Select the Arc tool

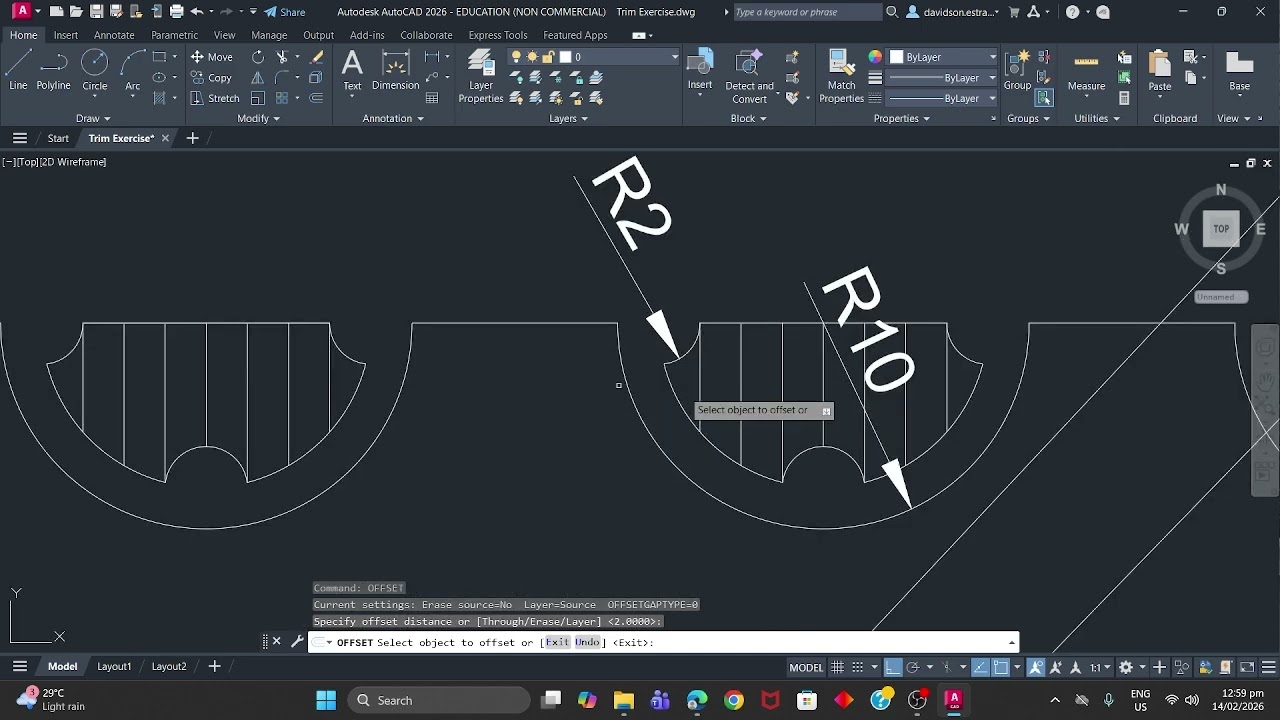pyautogui.click(x=132, y=70)
